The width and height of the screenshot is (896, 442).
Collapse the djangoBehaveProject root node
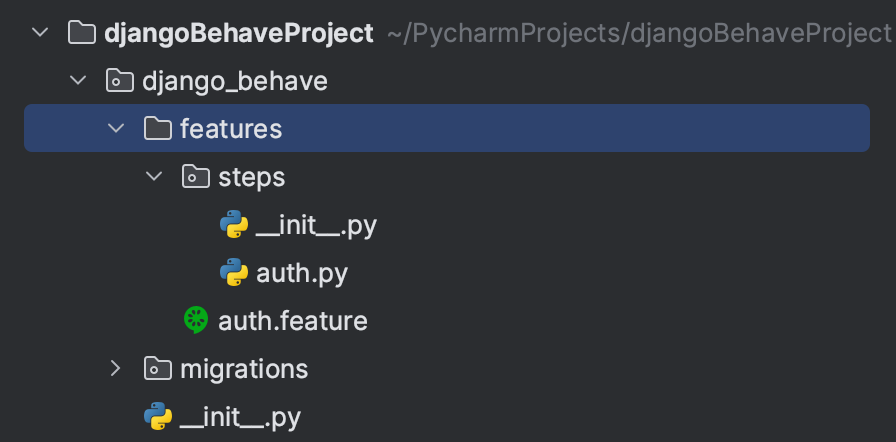40,33
